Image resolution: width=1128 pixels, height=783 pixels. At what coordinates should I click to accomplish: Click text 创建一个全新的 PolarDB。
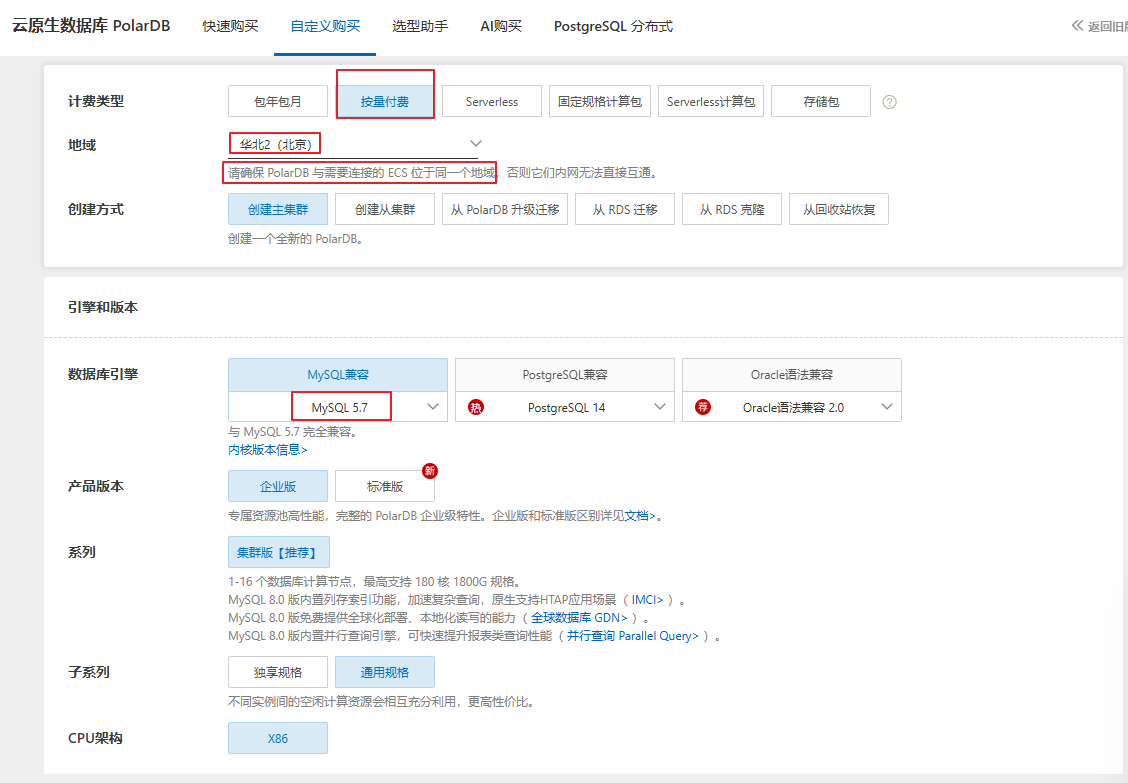pos(297,239)
